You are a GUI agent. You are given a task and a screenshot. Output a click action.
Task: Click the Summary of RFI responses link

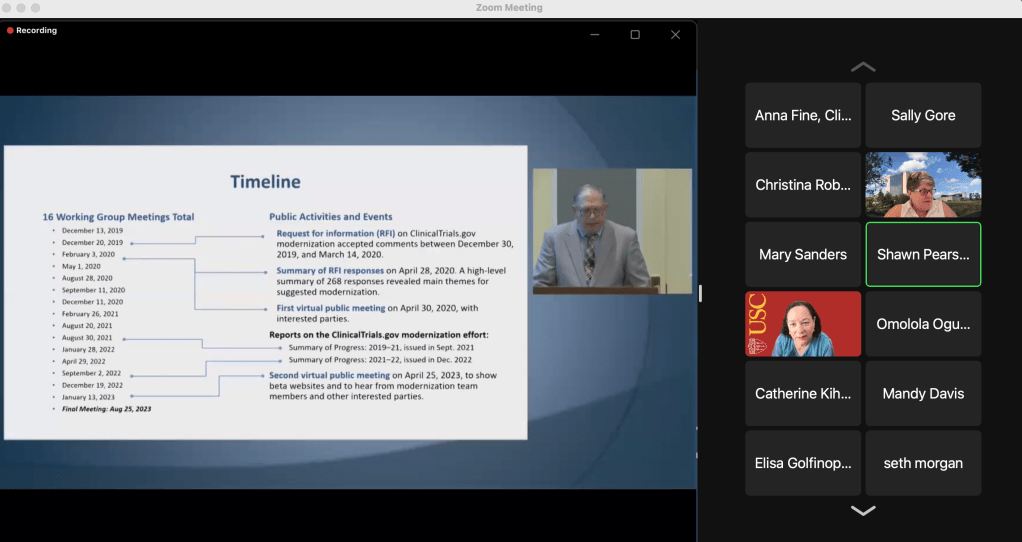(330, 270)
